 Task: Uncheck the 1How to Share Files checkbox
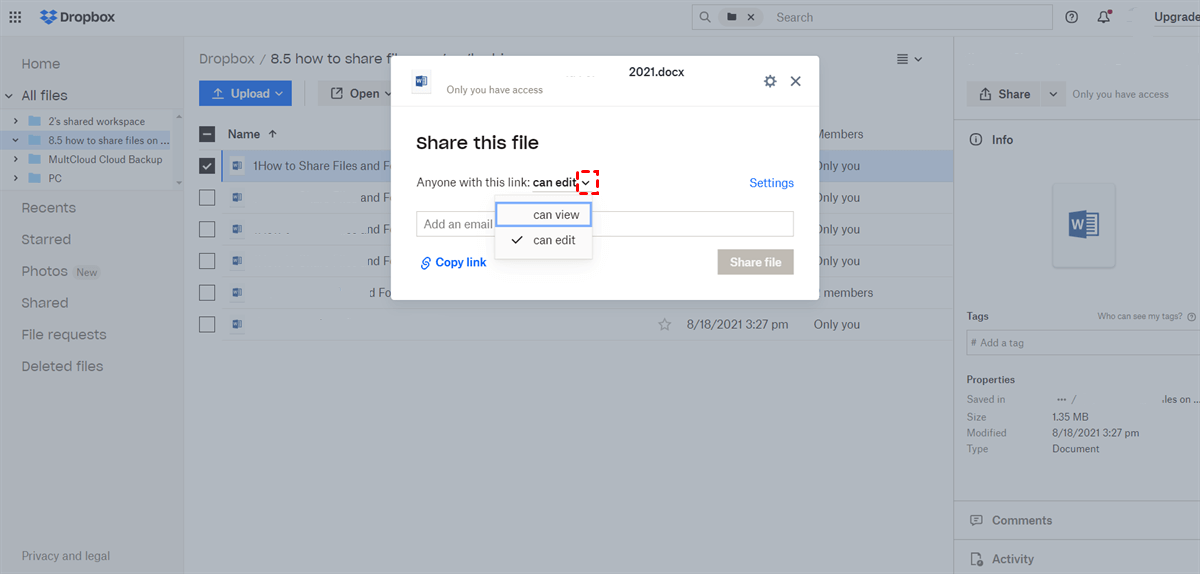click(x=207, y=166)
